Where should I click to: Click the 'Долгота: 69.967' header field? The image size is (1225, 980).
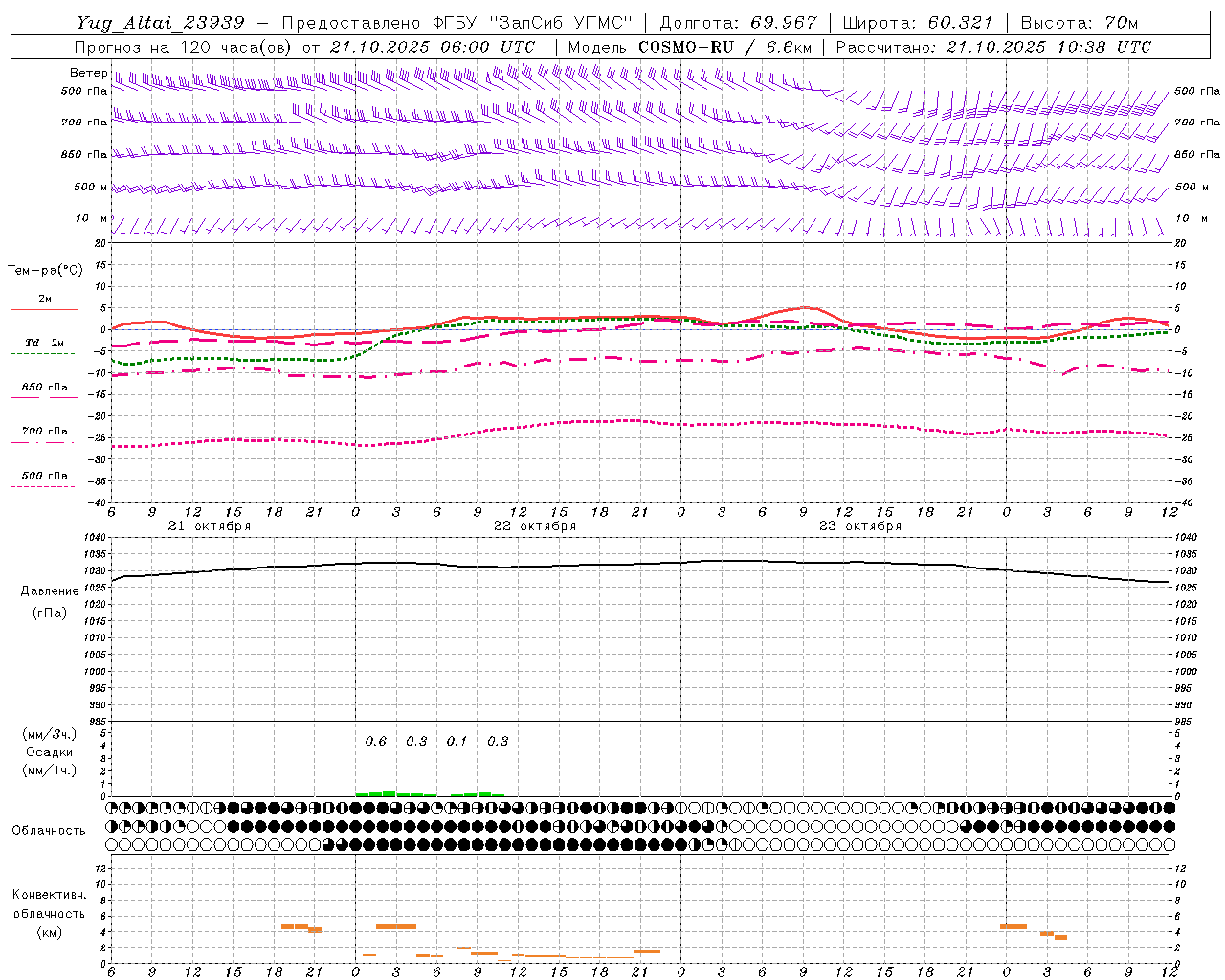pos(738,23)
